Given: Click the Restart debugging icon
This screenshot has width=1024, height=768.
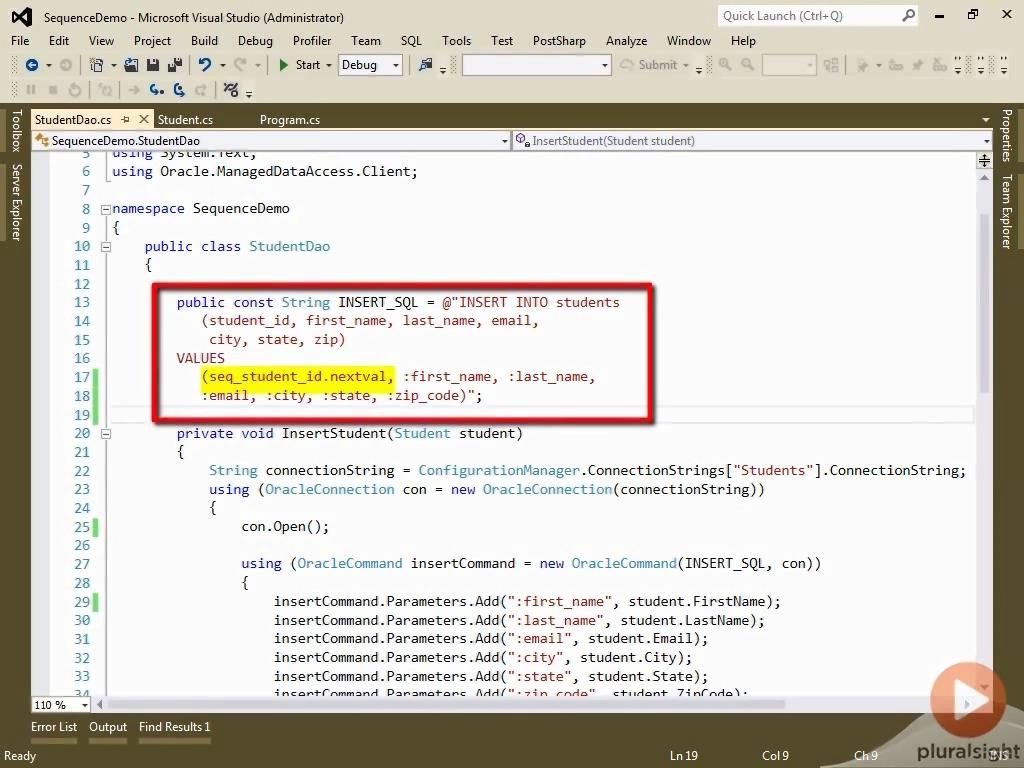Looking at the screenshot, I should point(74,89).
